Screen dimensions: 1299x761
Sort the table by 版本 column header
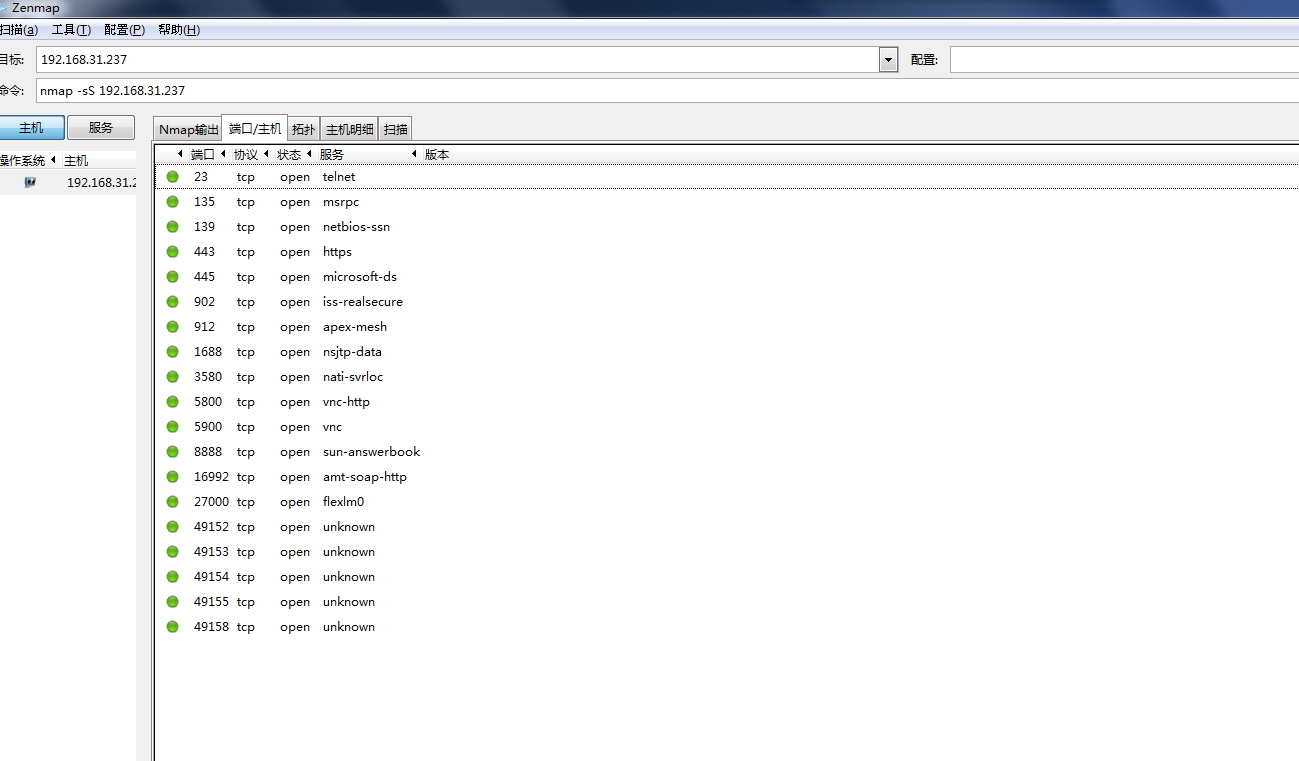click(437, 155)
